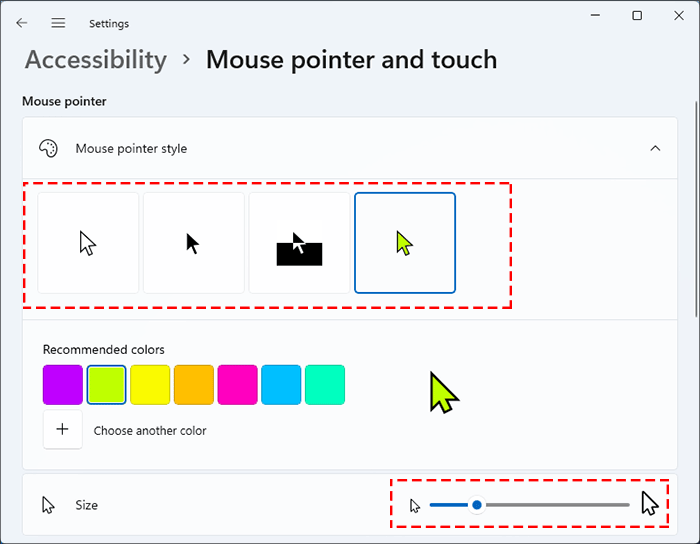Click the palette icon beside Mouse pointer style
Screen dimensions: 700x544
pyautogui.click(x=48, y=148)
